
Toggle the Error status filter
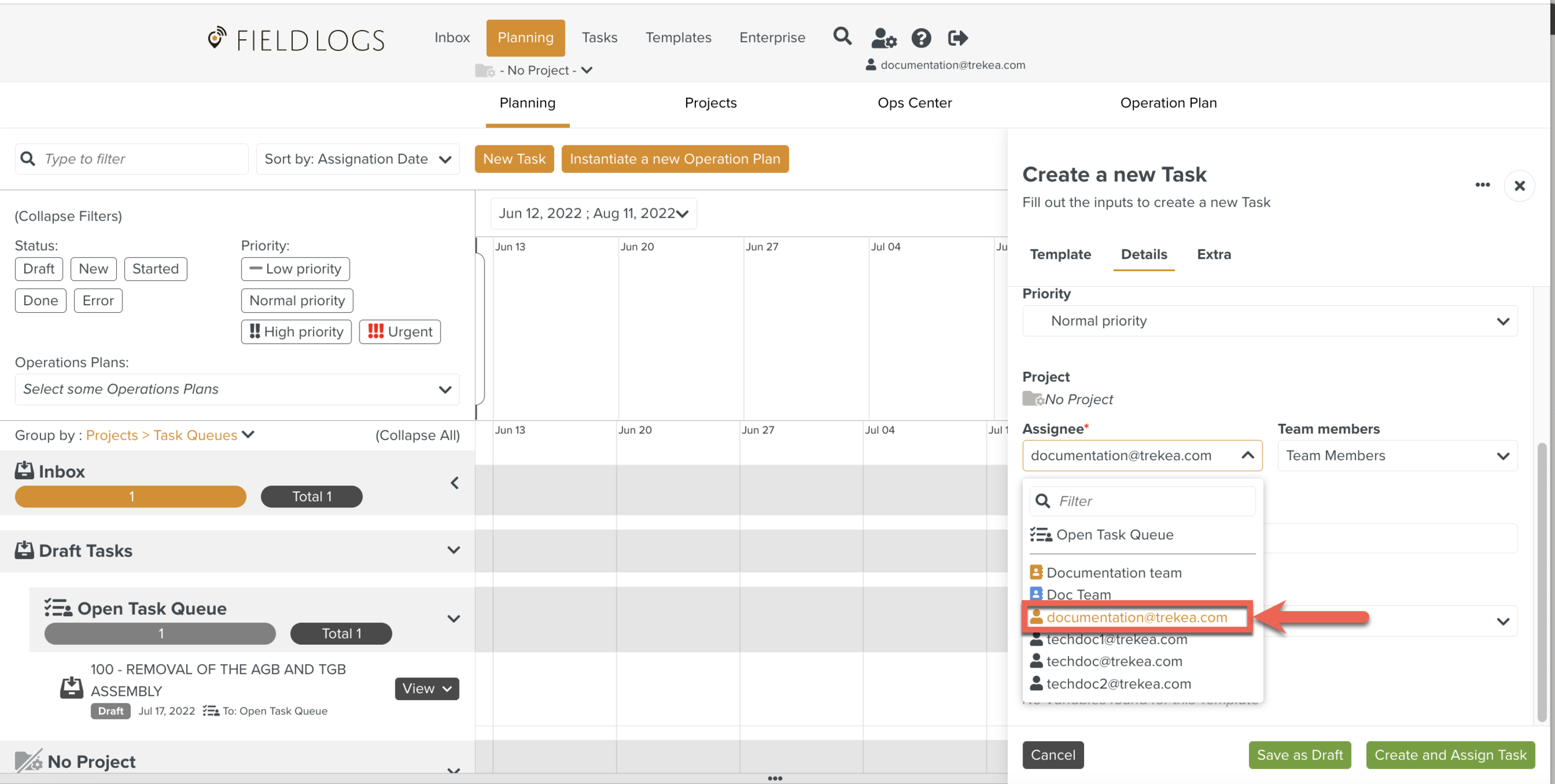[98, 300]
